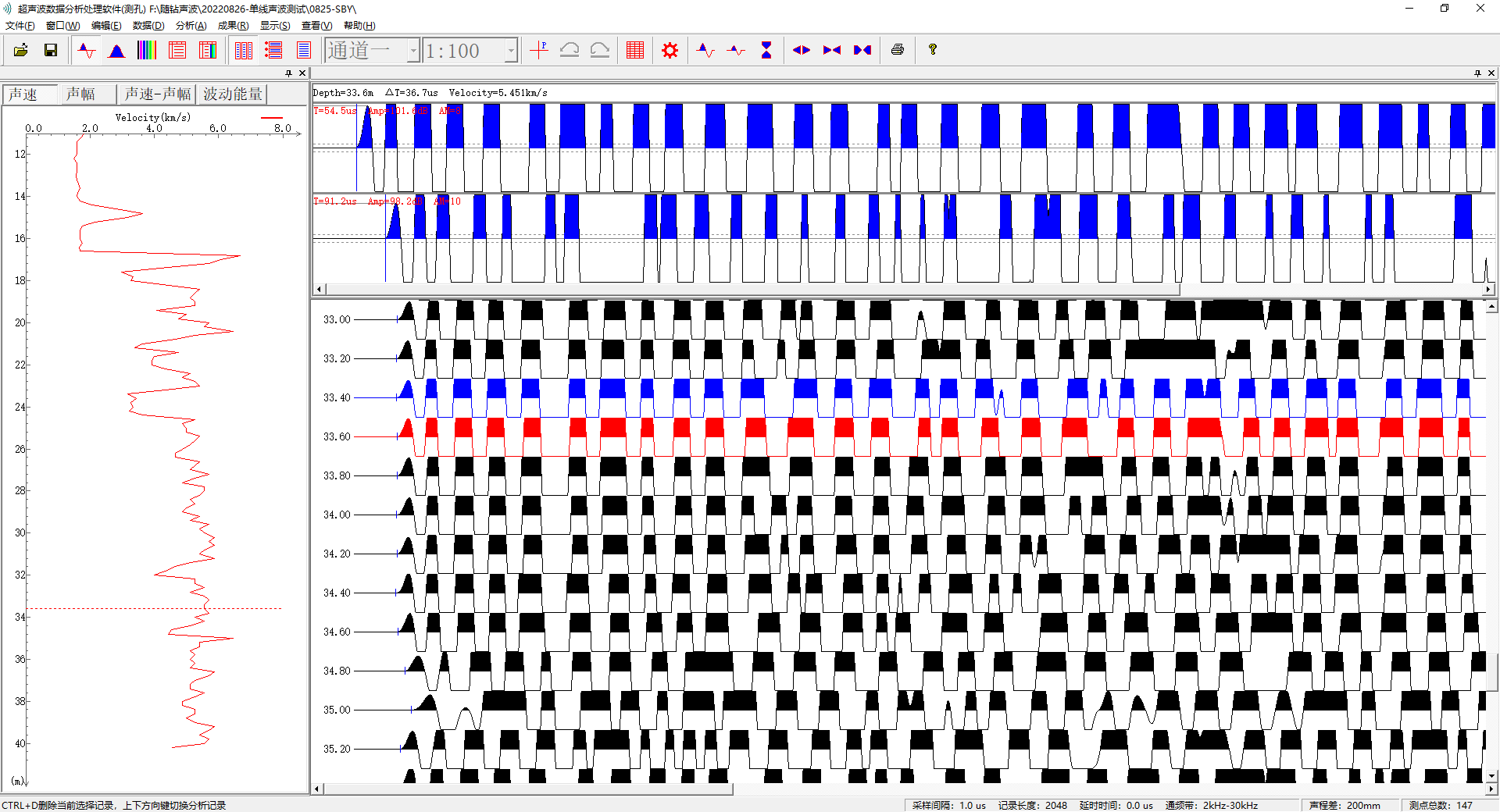Click the blue hourglass icon

(x=766, y=51)
